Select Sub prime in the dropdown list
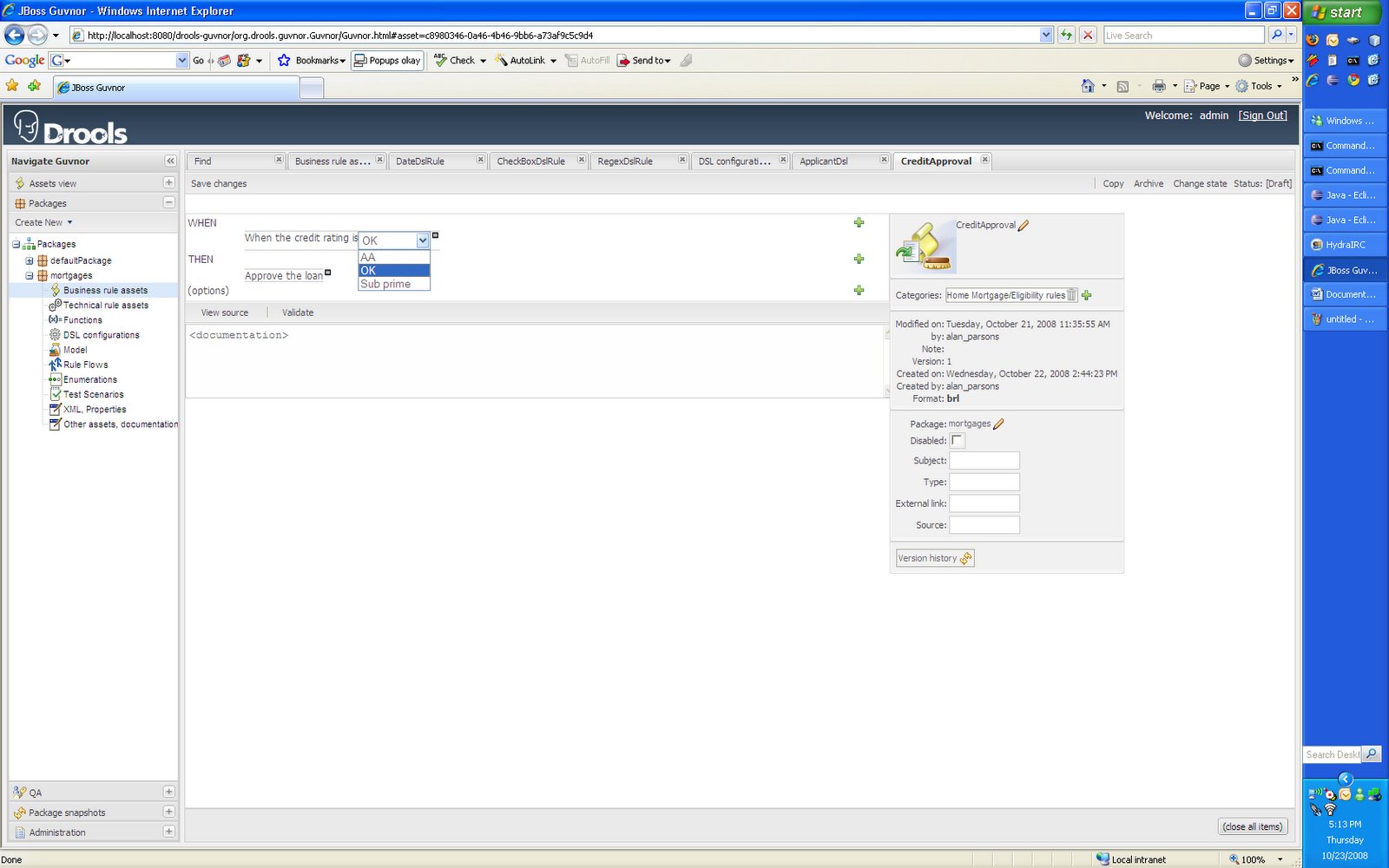Viewport: 1389px width, 868px height. pos(394,284)
